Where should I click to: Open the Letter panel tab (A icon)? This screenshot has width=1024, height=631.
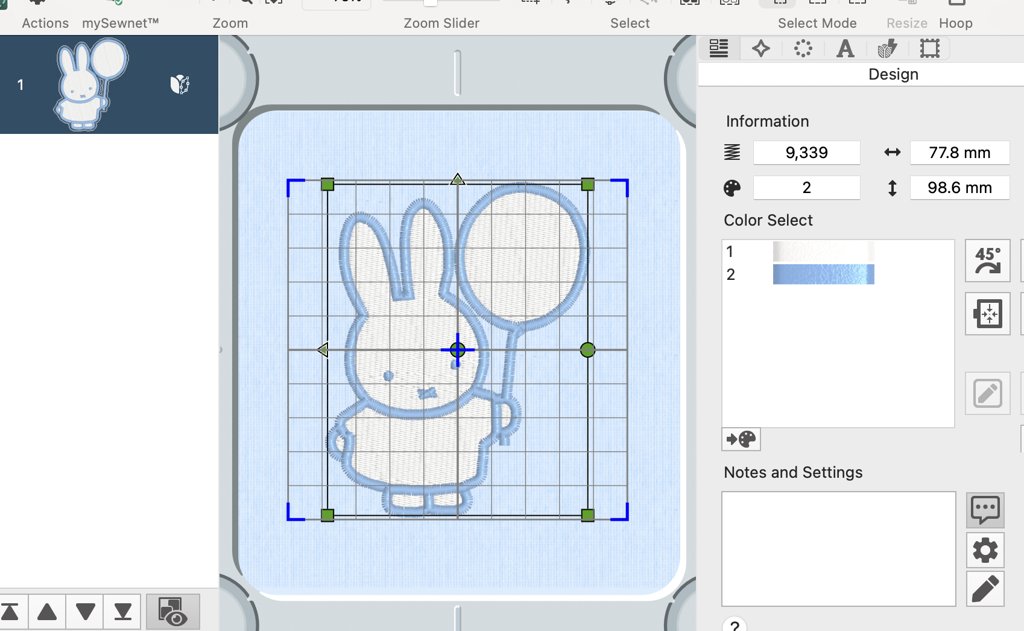point(845,48)
